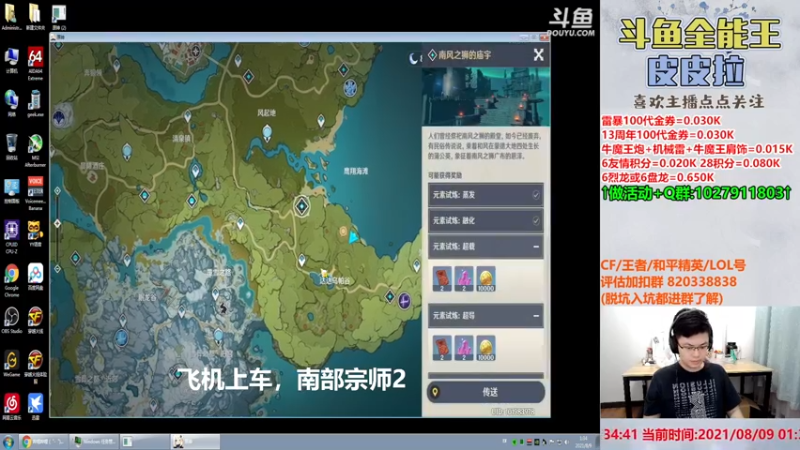Open the Administrator folder on the desktop
The height and width of the screenshot is (450, 800).
tap(11, 17)
